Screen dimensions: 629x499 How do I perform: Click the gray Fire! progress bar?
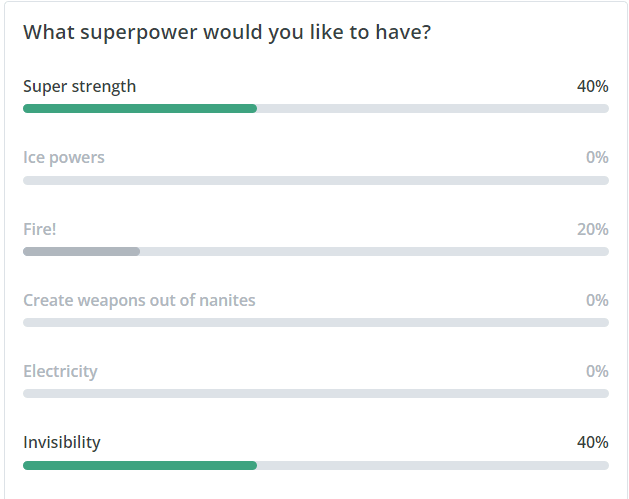click(81, 251)
